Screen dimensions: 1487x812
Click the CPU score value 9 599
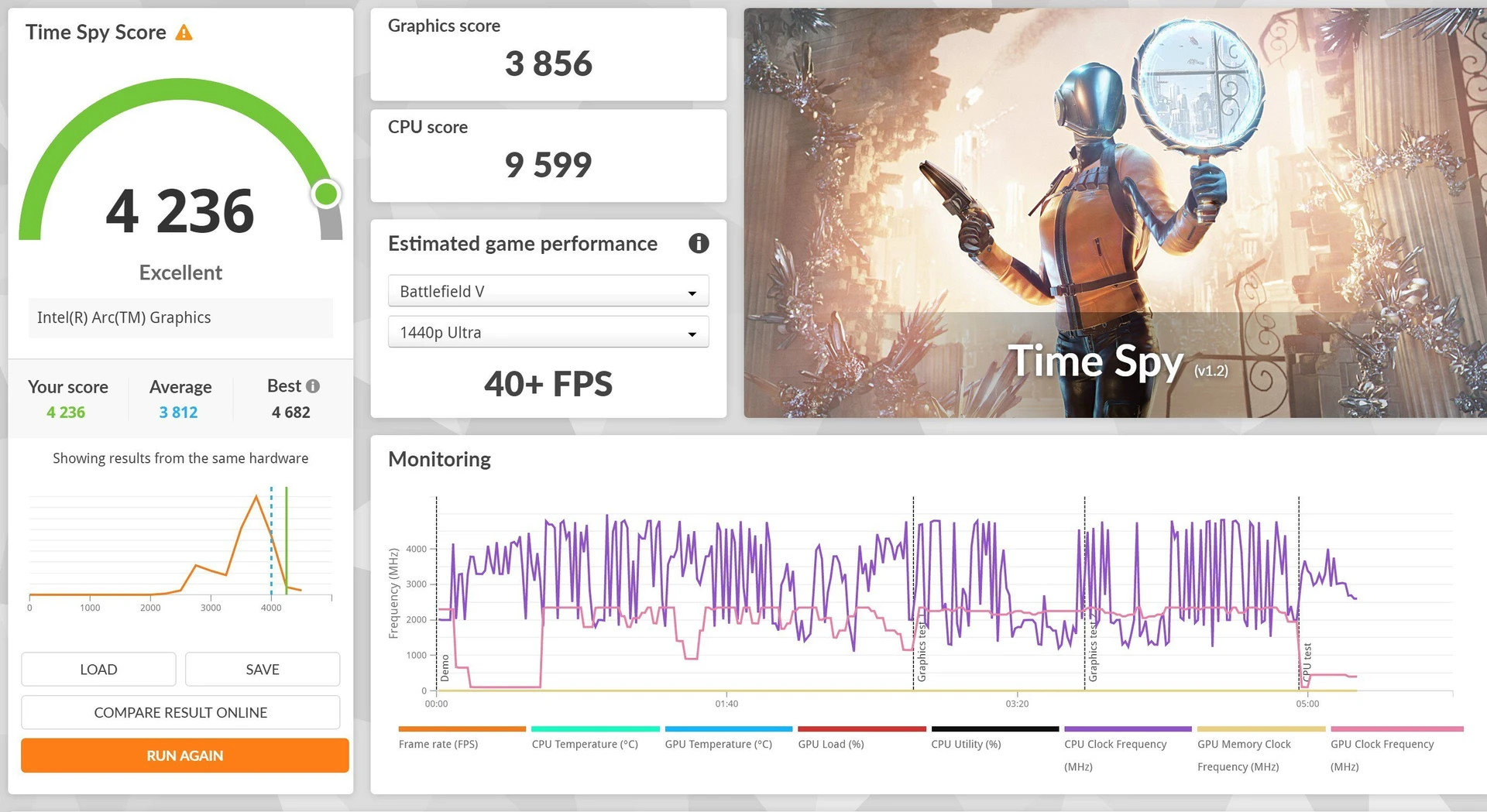548,165
